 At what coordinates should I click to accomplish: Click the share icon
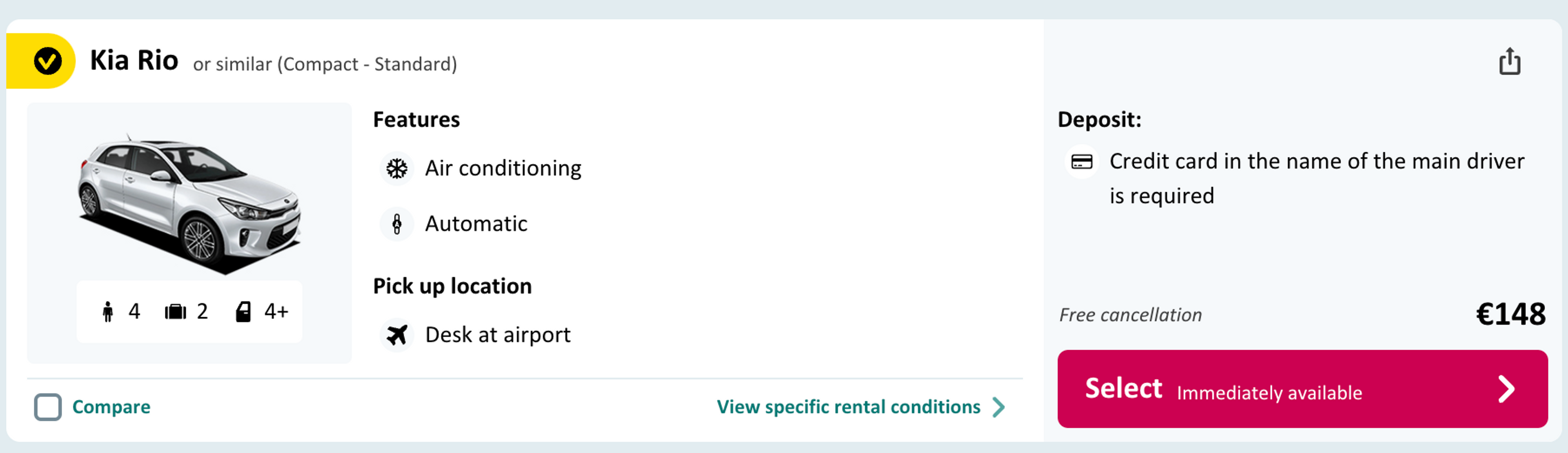click(x=1509, y=61)
